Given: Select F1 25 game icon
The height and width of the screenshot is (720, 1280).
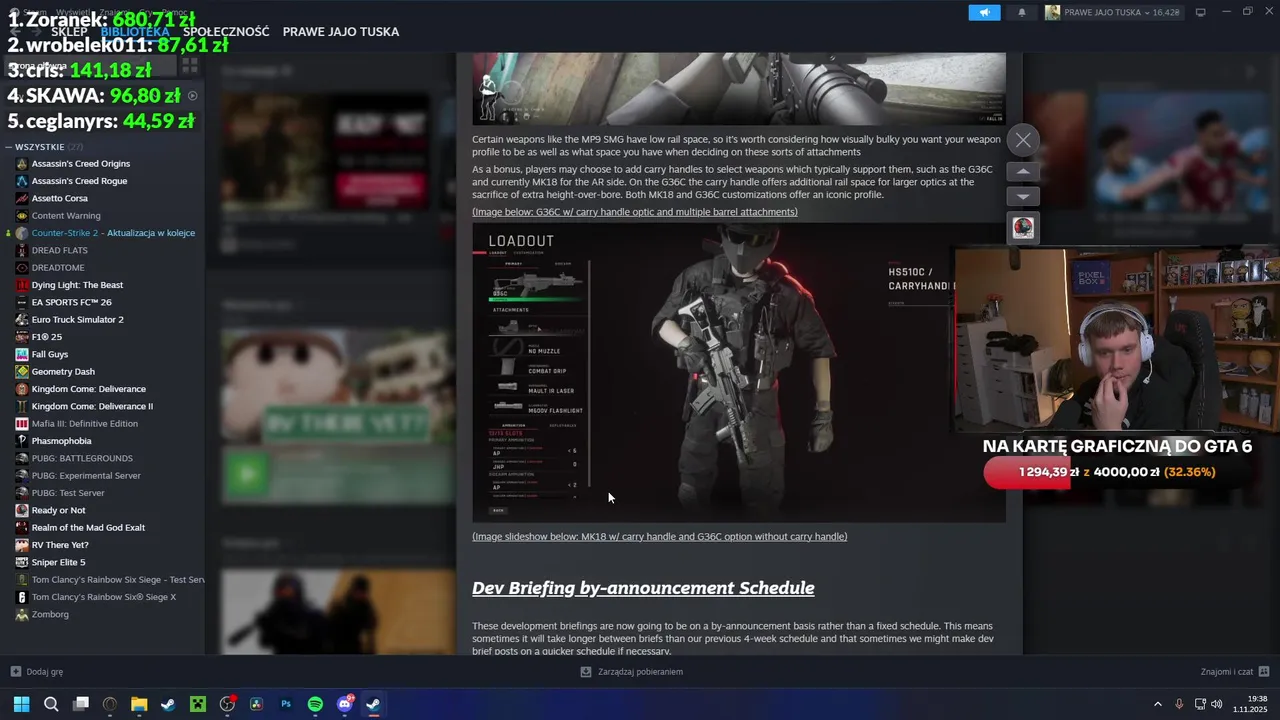Looking at the screenshot, I should click(x=22, y=337).
